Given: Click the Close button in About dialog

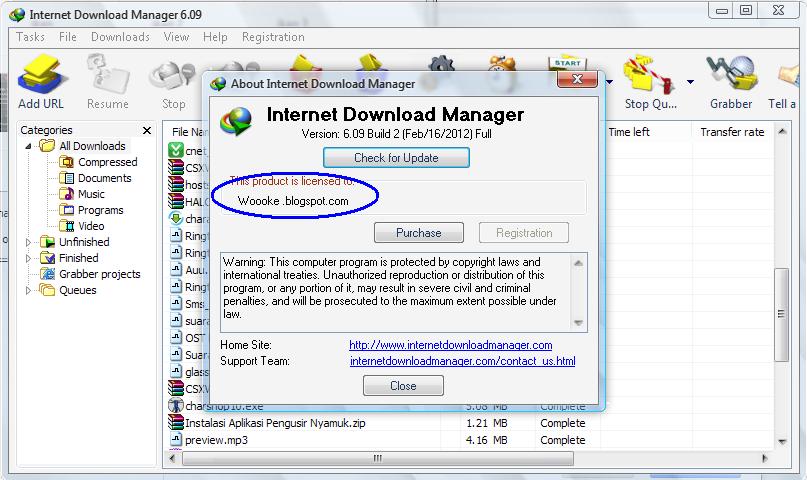Looking at the screenshot, I should (403, 385).
